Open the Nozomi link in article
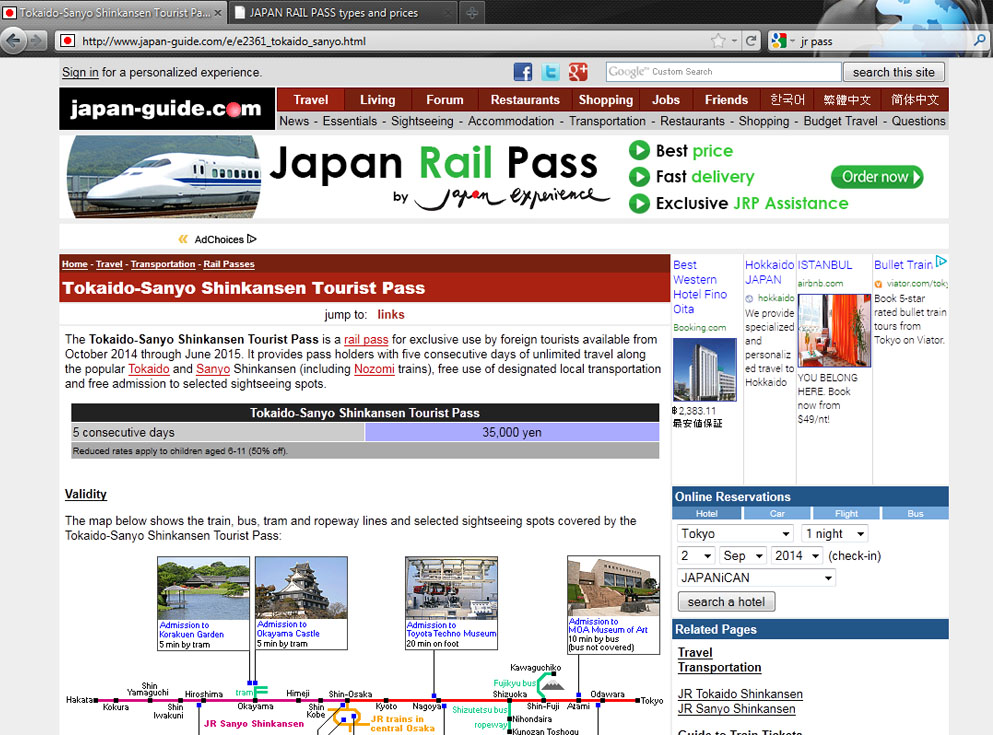The image size is (993, 735). [x=374, y=368]
